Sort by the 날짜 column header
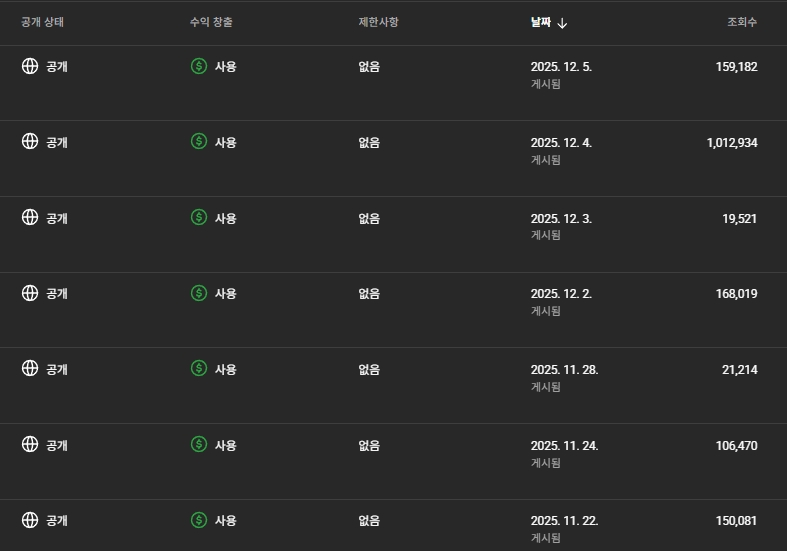 [541, 22]
